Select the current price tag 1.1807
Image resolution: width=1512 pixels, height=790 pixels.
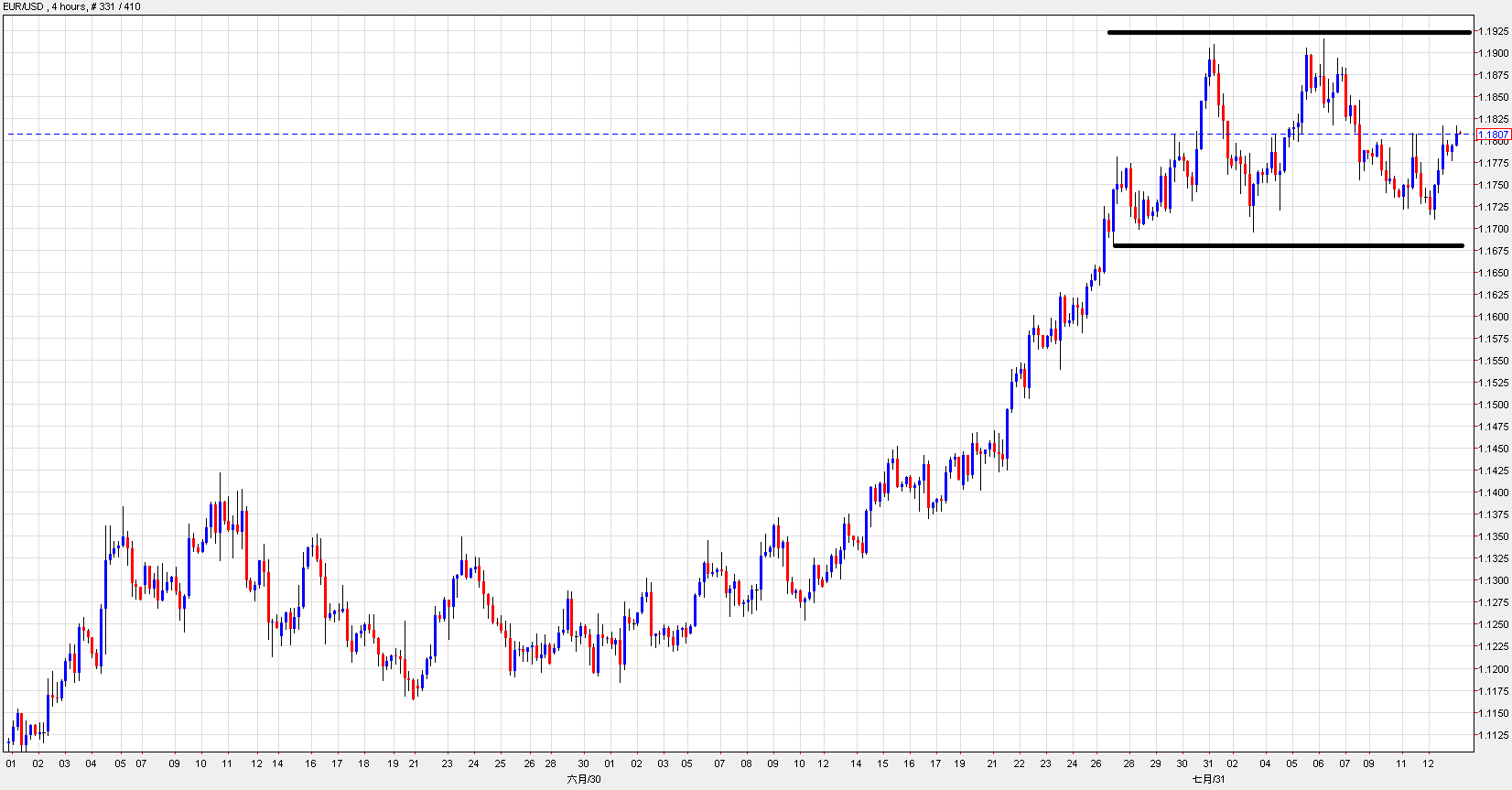(x=1493, y=135)
